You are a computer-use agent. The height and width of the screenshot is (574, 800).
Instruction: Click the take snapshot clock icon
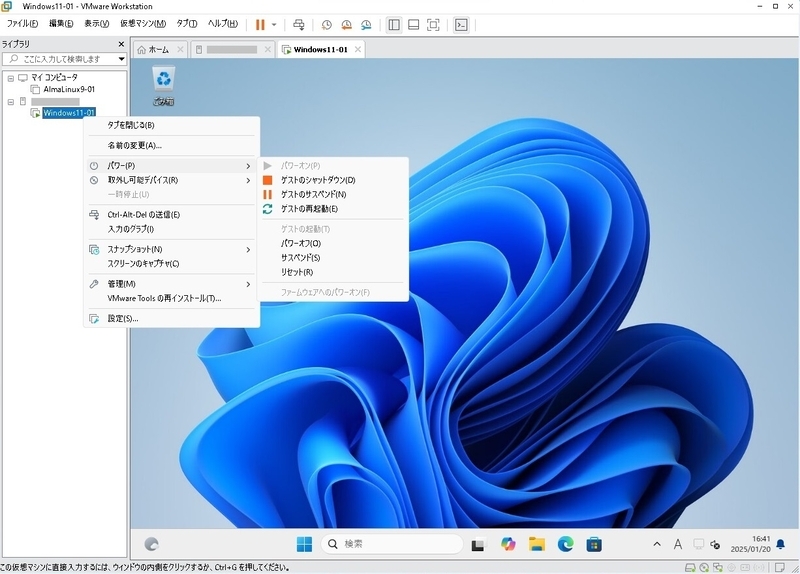[x=327, y=25]
